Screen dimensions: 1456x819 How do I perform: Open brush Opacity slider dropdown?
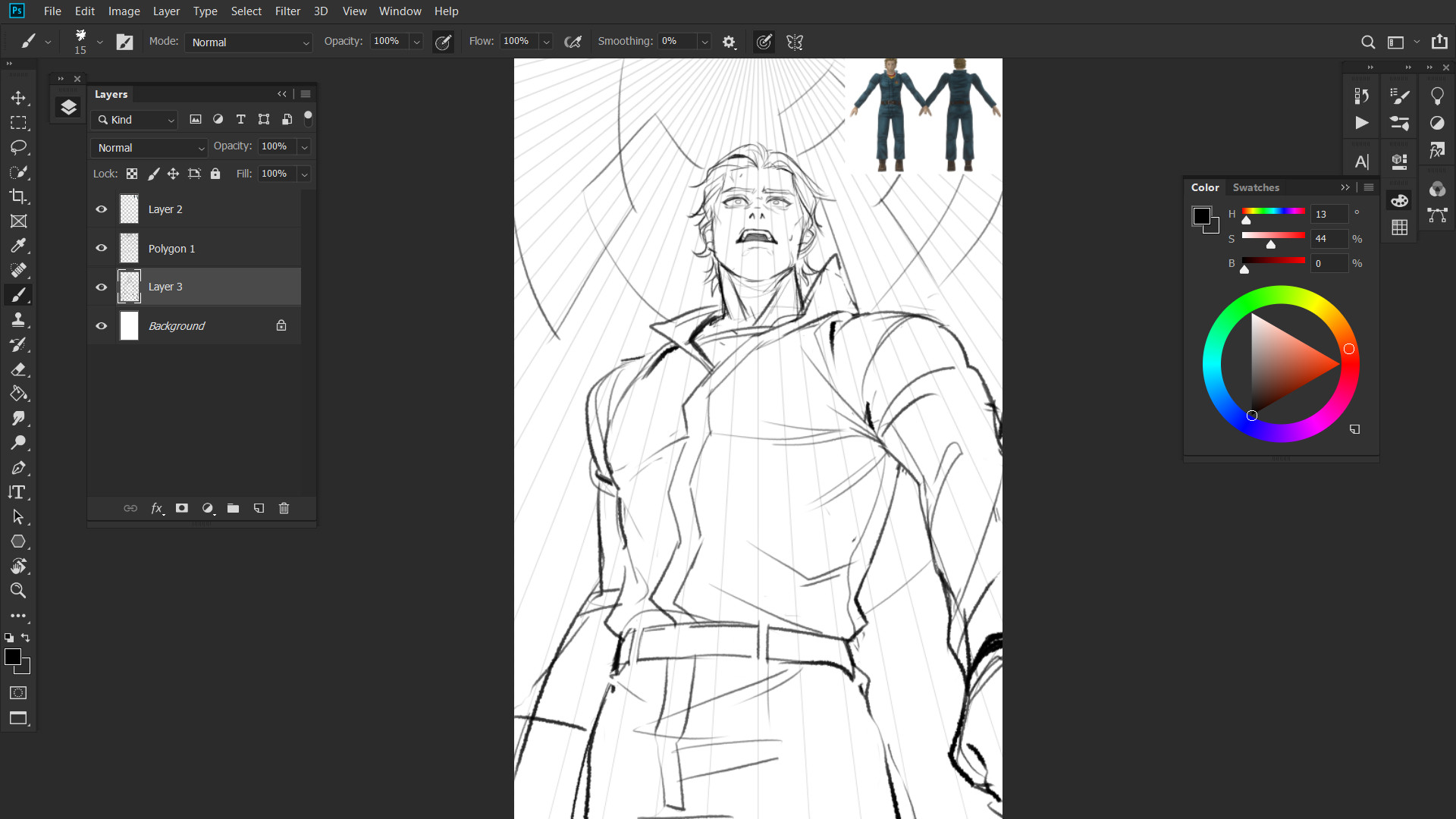(416, 42)
